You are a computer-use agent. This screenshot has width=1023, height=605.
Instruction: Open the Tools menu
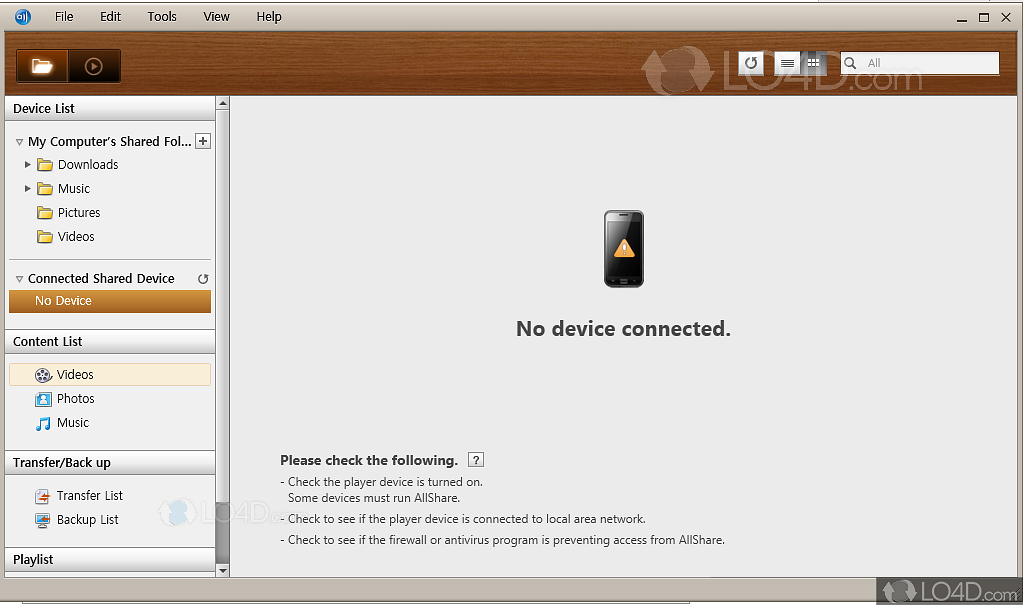coord(162,16)
